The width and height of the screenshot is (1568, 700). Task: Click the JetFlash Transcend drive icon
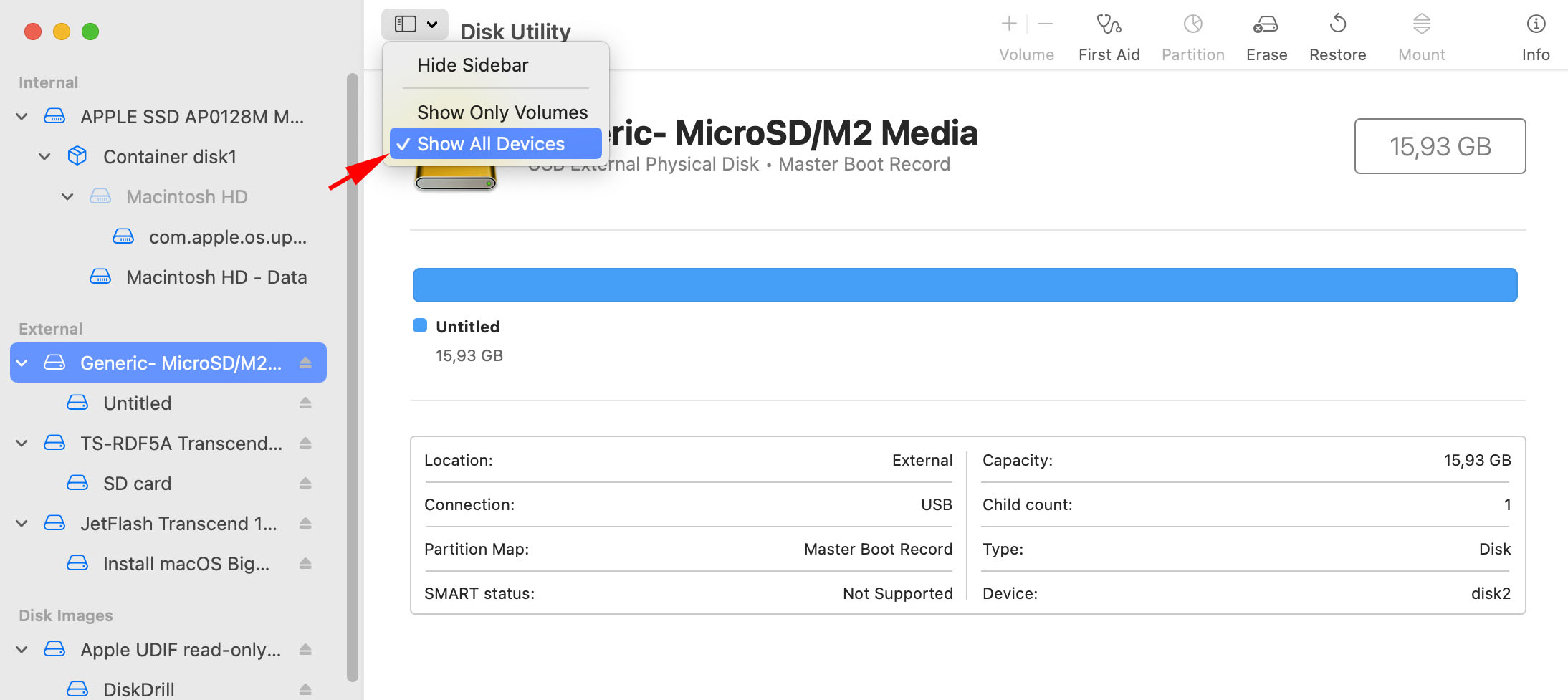click(54, 523)
